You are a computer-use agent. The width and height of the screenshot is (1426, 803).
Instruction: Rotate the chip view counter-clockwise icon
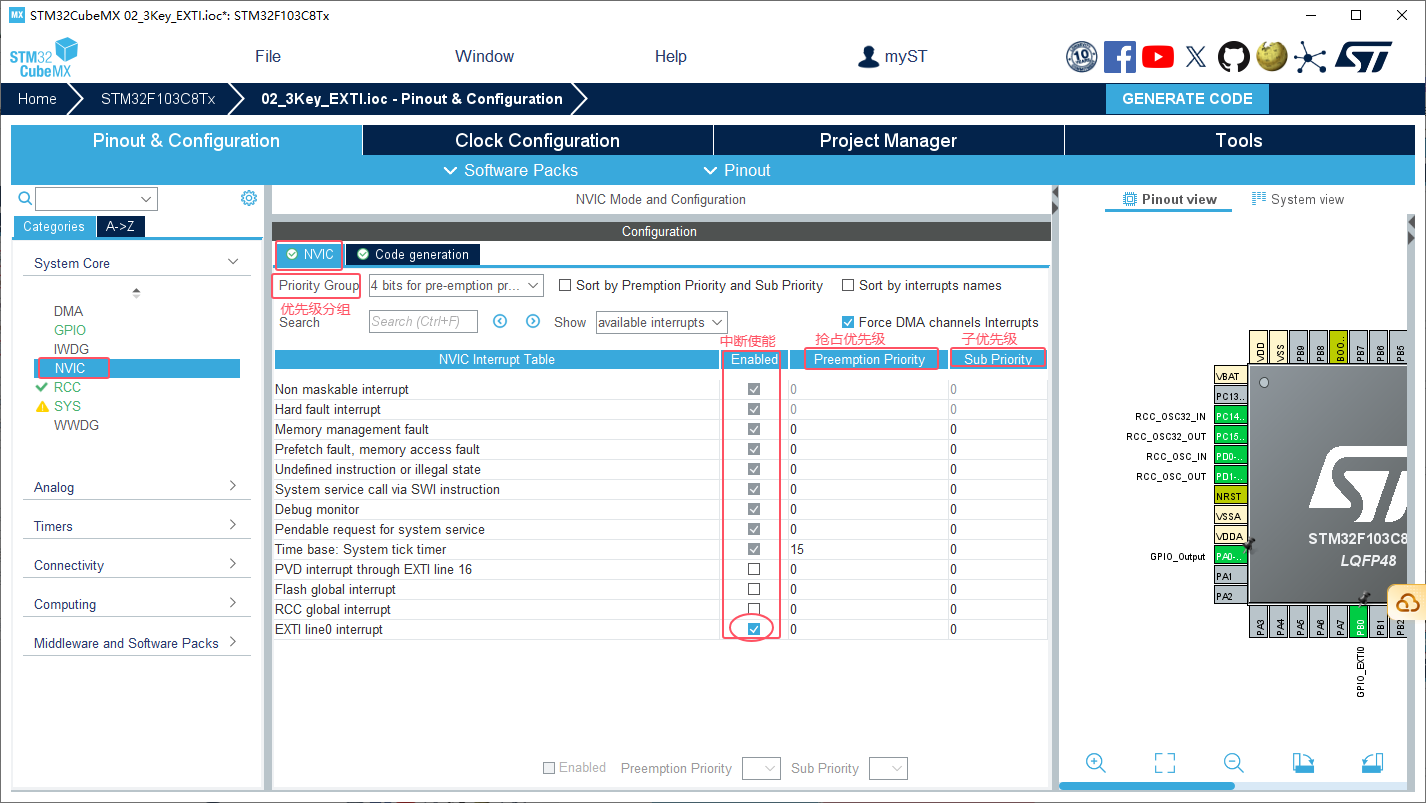1372,763
